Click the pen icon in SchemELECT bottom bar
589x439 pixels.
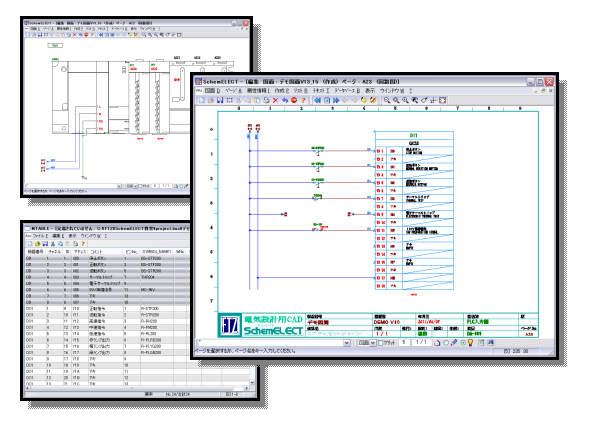tap(454, 342)
